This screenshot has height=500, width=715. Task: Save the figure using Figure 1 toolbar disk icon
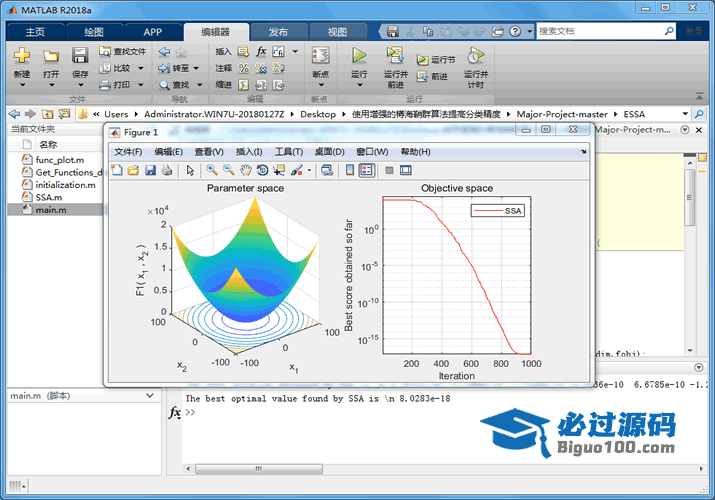(x=150, y=170)
